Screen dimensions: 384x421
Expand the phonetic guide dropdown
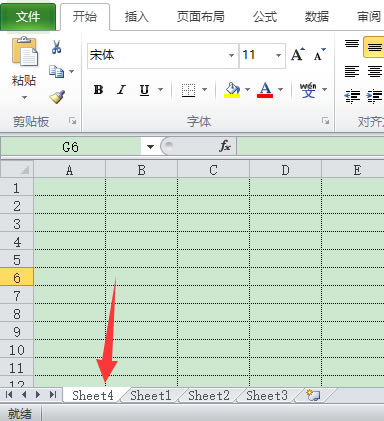click(x=324, y=89)
